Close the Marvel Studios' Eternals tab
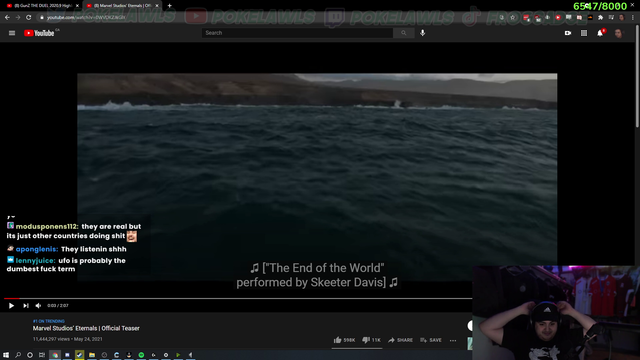 (157, 6)
